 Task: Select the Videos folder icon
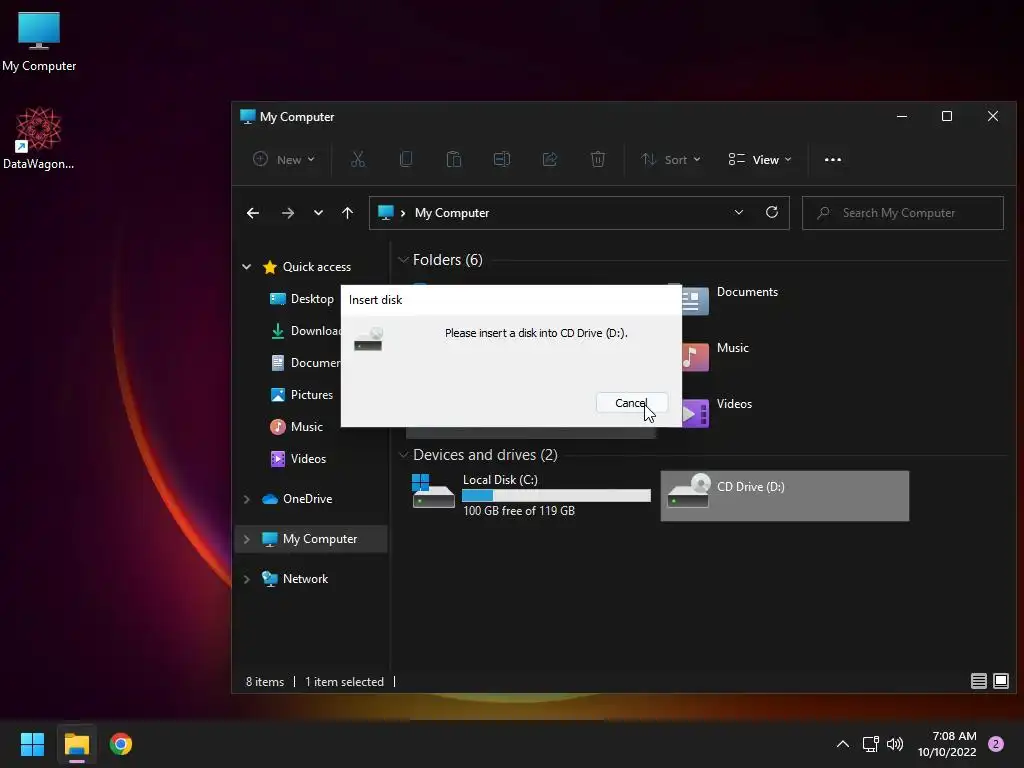pyautogui.click(x=695, y=413)
